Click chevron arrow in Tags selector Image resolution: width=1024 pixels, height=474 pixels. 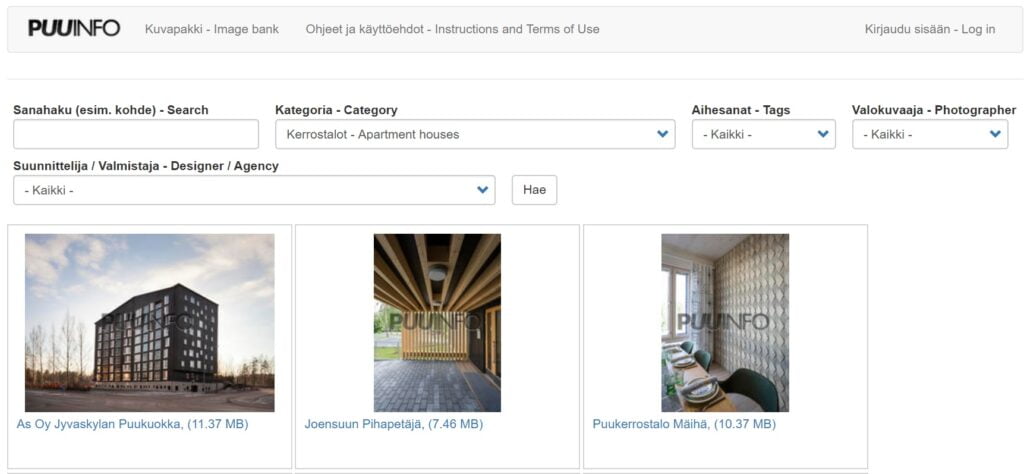click(823, 134)
